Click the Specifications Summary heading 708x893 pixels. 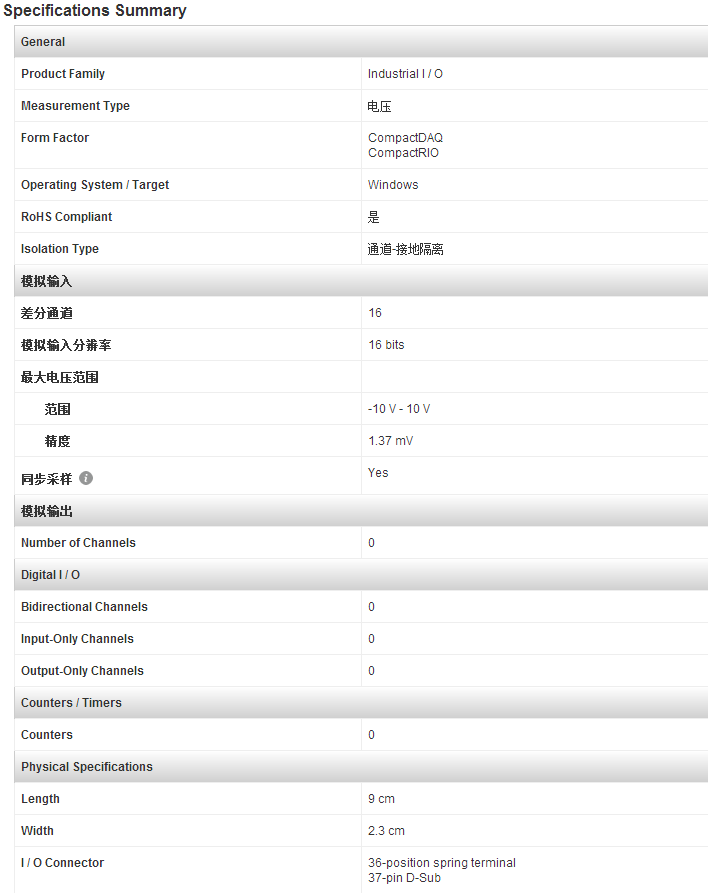pyautogui.click(x=95, y=11)
